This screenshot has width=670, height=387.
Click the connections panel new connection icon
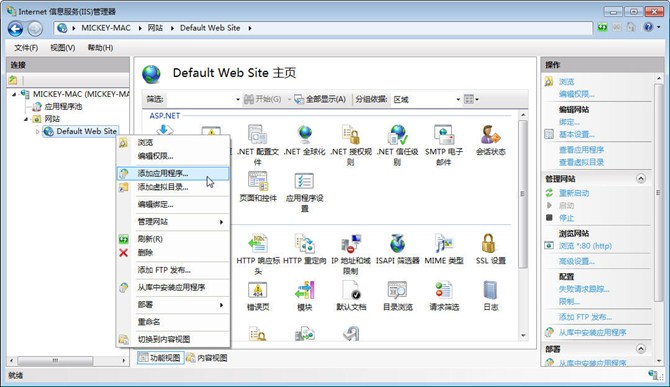(13, 80)
